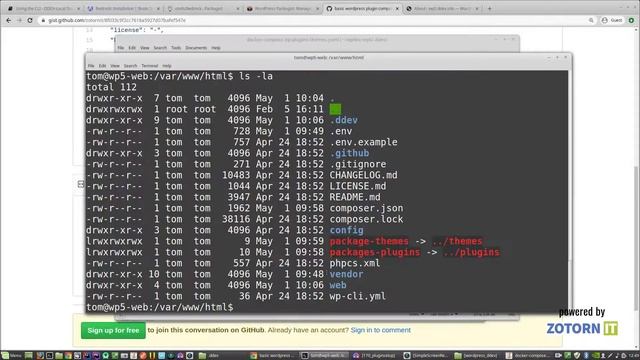
Task: Switch to the 'wordpress_ddev' folder taskbar entry
Action: (x=478, y=356)
